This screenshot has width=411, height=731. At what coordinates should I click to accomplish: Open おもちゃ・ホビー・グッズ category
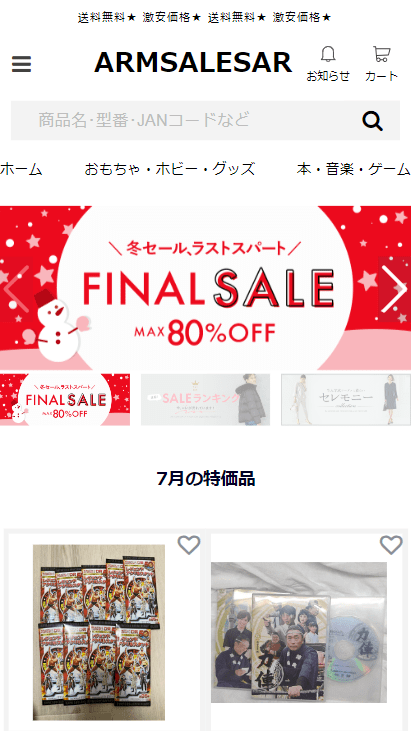pos(170,169)
